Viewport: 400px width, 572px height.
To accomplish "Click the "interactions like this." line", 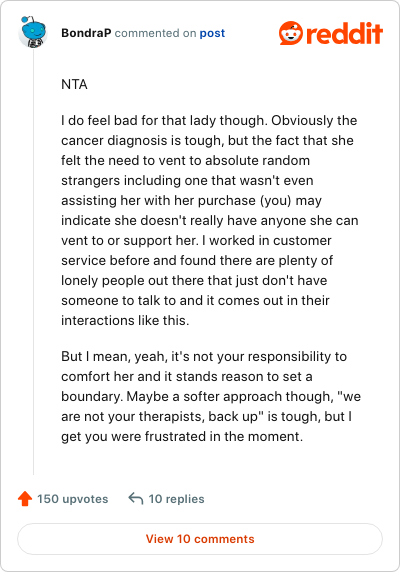I will click(x=125, y=320).
